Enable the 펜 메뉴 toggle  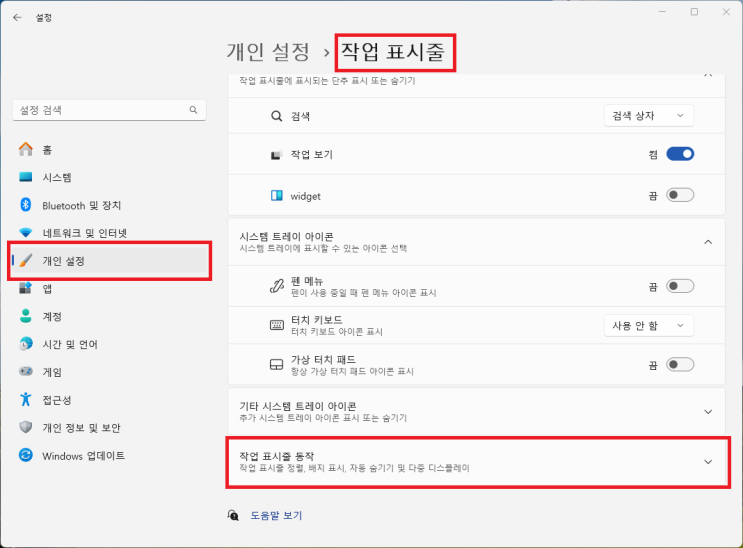[680, 286]
